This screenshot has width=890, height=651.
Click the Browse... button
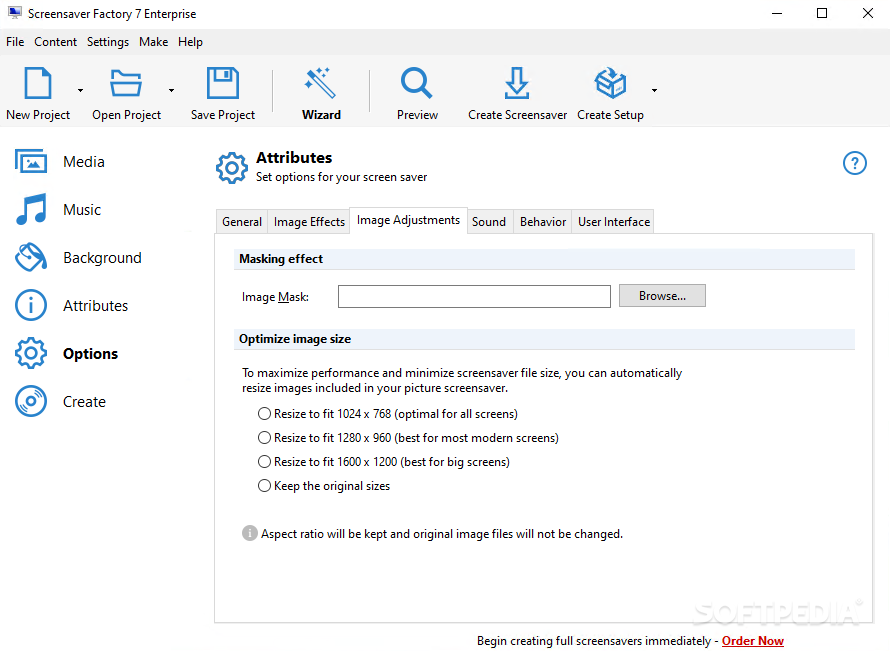[x=662, y=296]
